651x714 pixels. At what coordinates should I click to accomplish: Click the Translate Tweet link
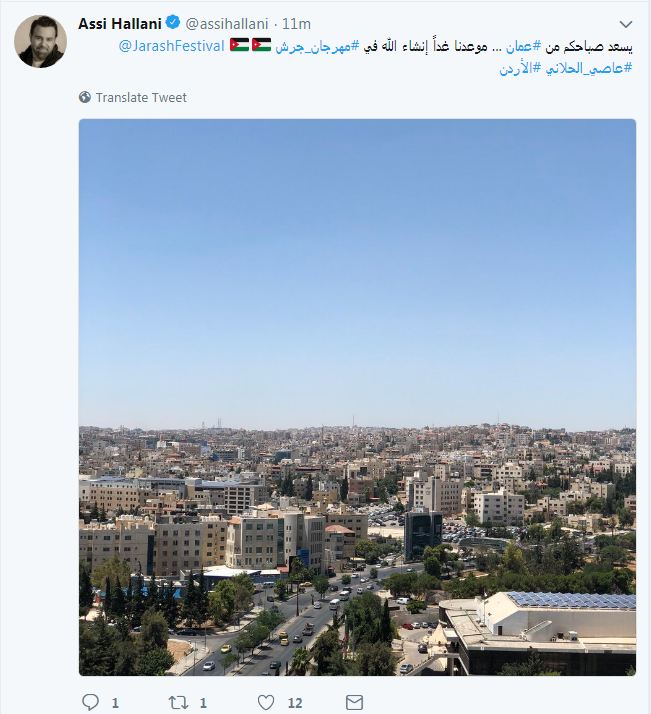pyautogui.click(x=141, y=97)
